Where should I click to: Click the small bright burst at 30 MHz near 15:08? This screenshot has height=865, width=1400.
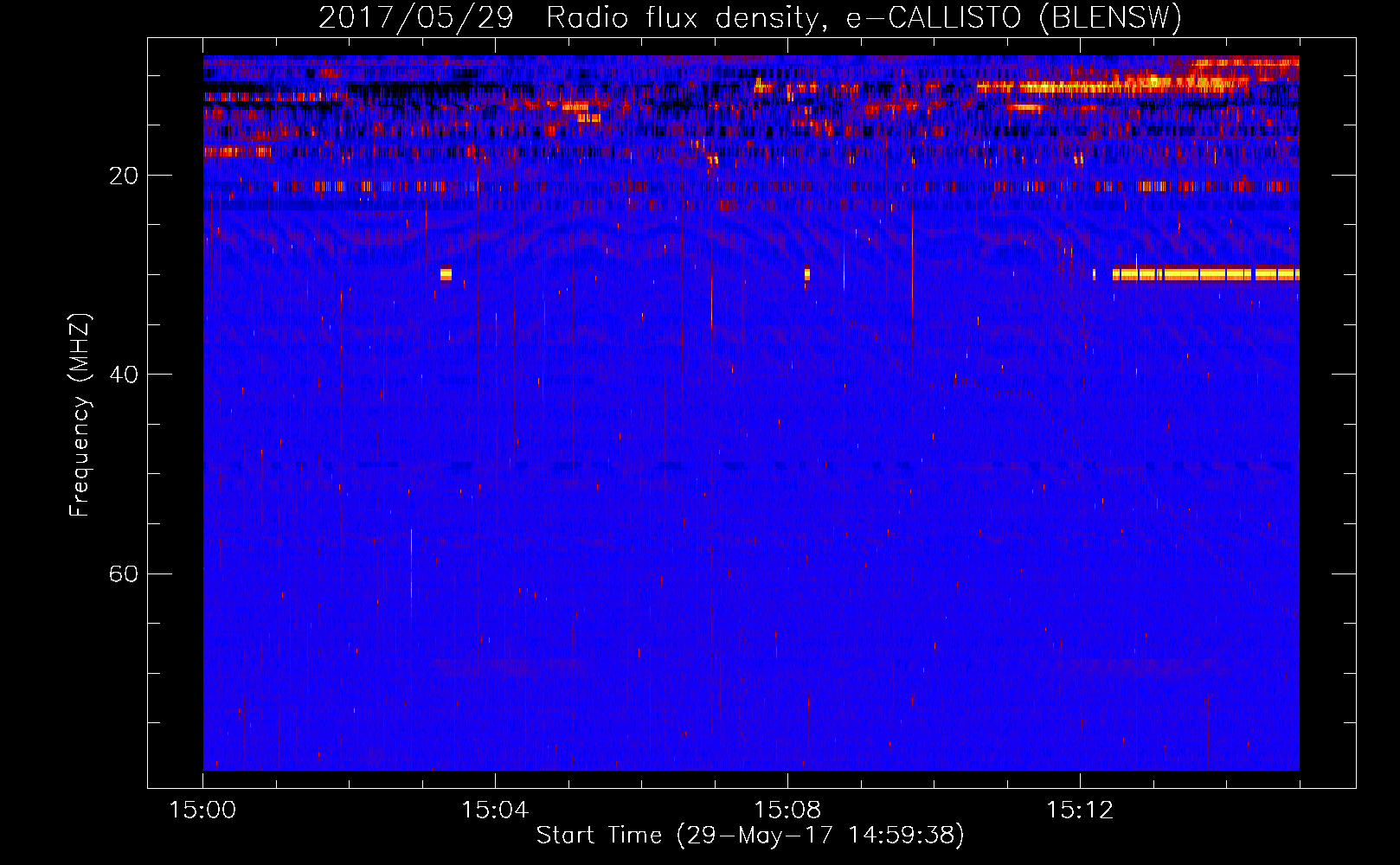pos(806,274)
